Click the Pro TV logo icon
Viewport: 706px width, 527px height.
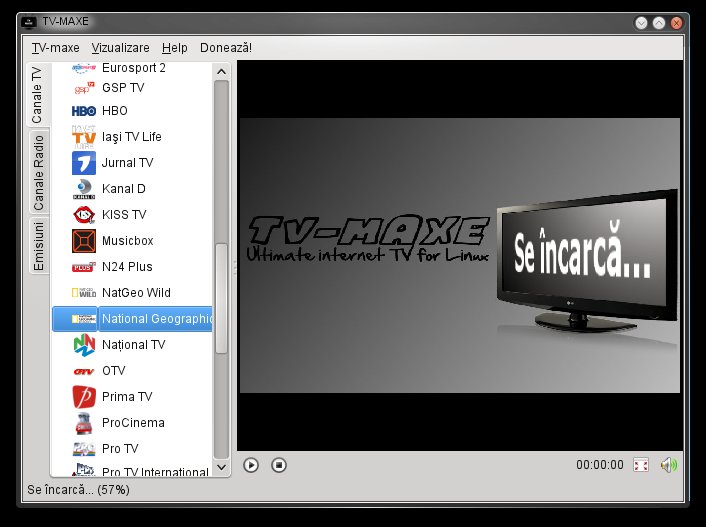coord(84,449)
